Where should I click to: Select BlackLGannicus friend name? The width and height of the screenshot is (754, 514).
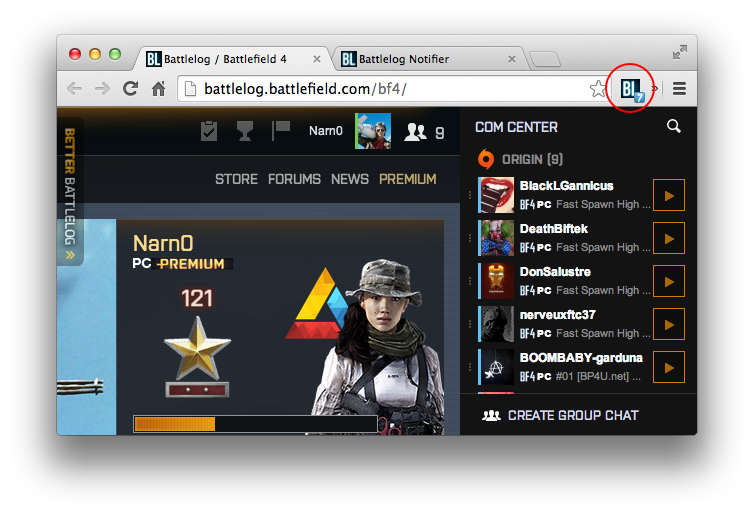click(x=566, y=186)
